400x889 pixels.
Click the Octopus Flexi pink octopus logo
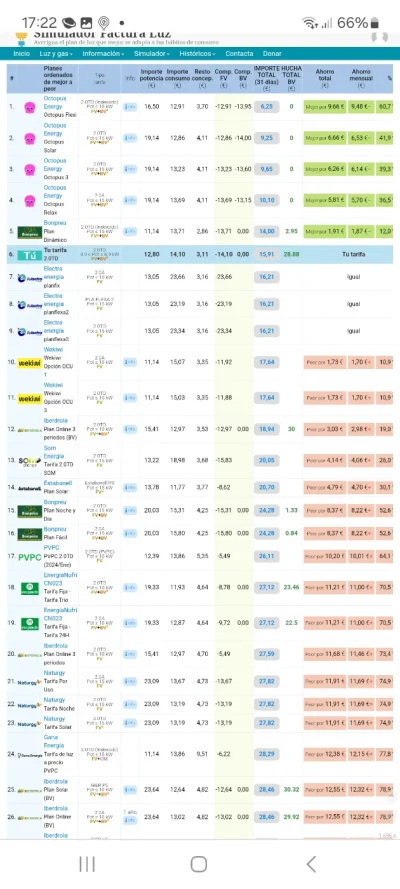[x=29, y=107]
